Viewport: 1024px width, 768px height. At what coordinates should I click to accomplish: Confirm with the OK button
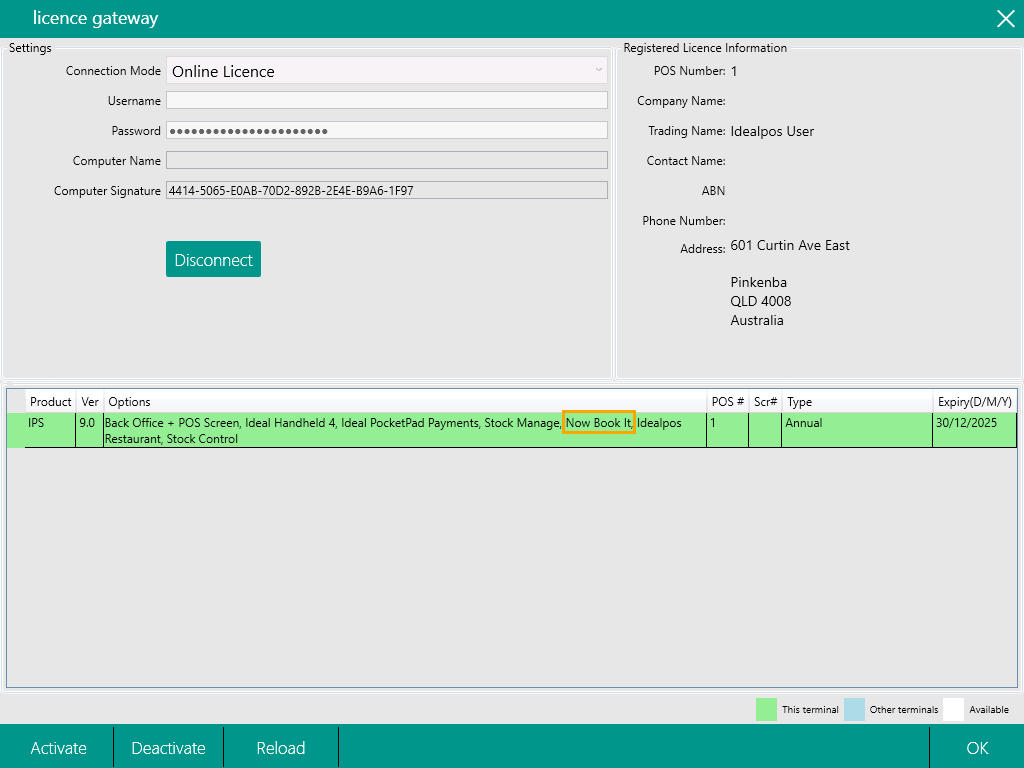976,748
